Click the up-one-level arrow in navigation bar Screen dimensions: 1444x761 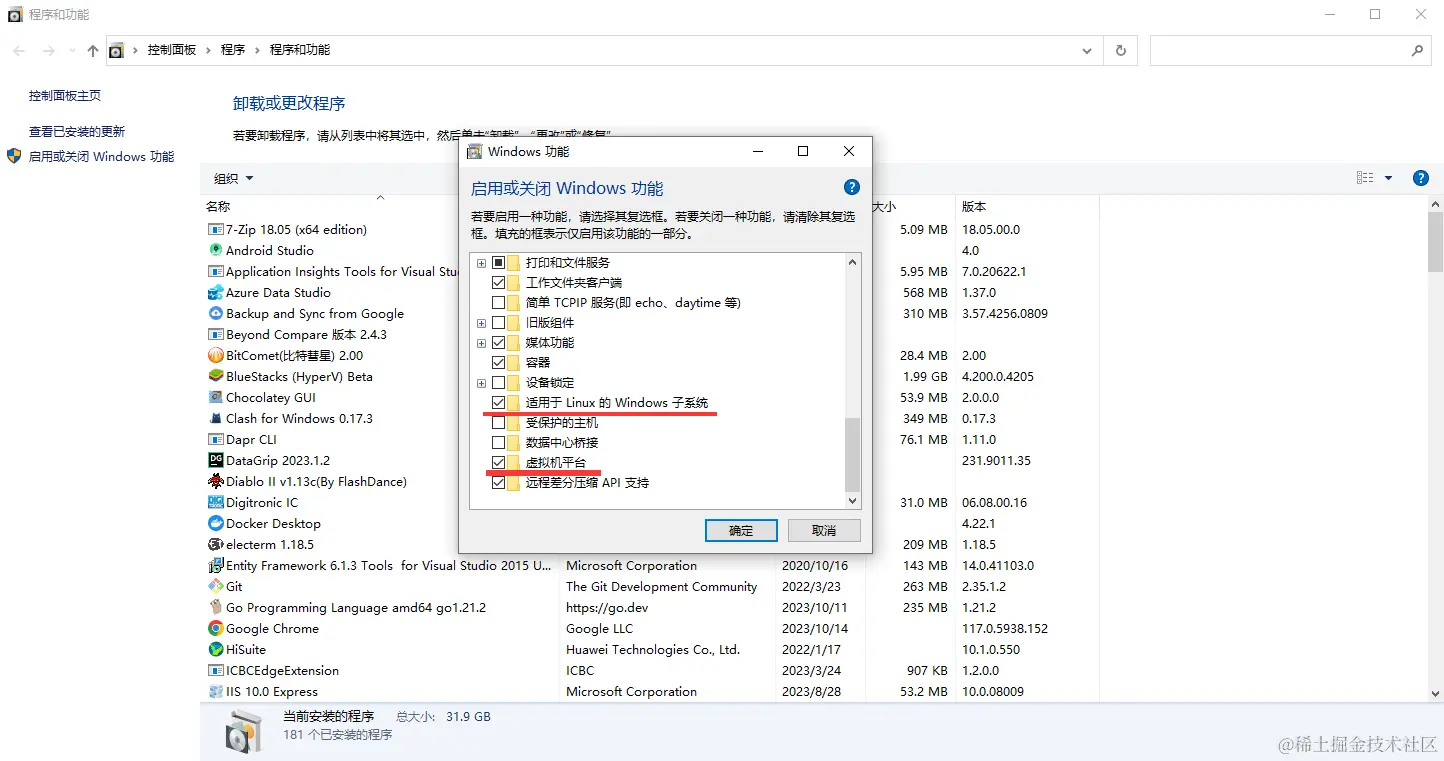[x=93, y=50]
